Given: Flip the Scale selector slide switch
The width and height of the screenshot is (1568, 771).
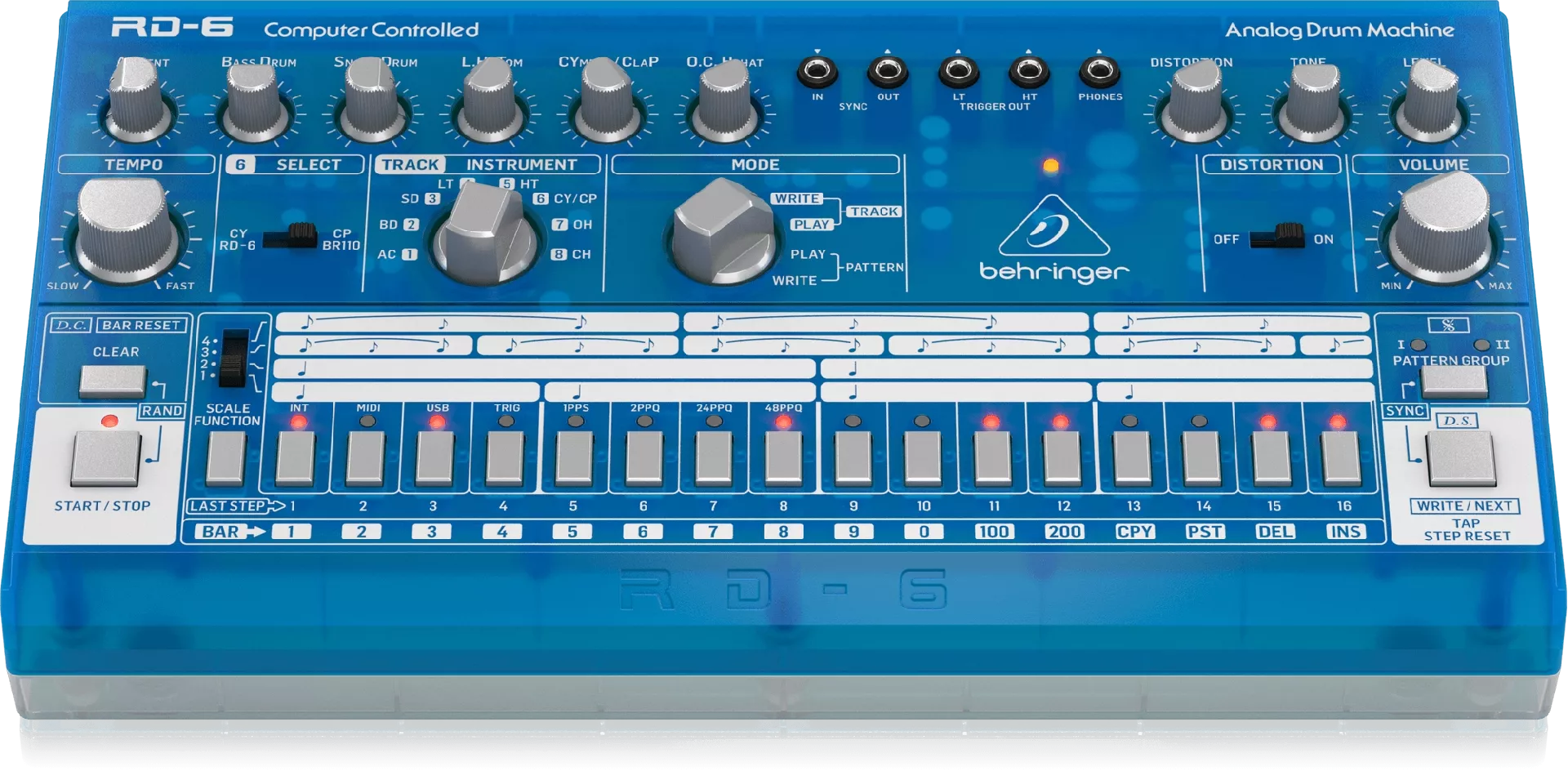Looking at the screenshot, I should (x=234, y=358).
